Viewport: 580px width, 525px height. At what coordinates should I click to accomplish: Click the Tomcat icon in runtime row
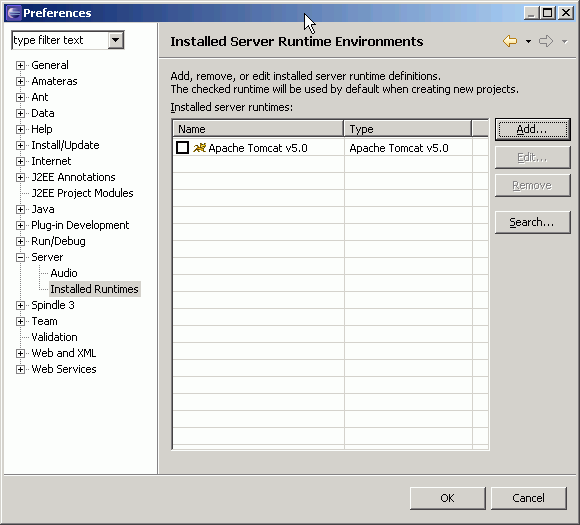point(199,148)
